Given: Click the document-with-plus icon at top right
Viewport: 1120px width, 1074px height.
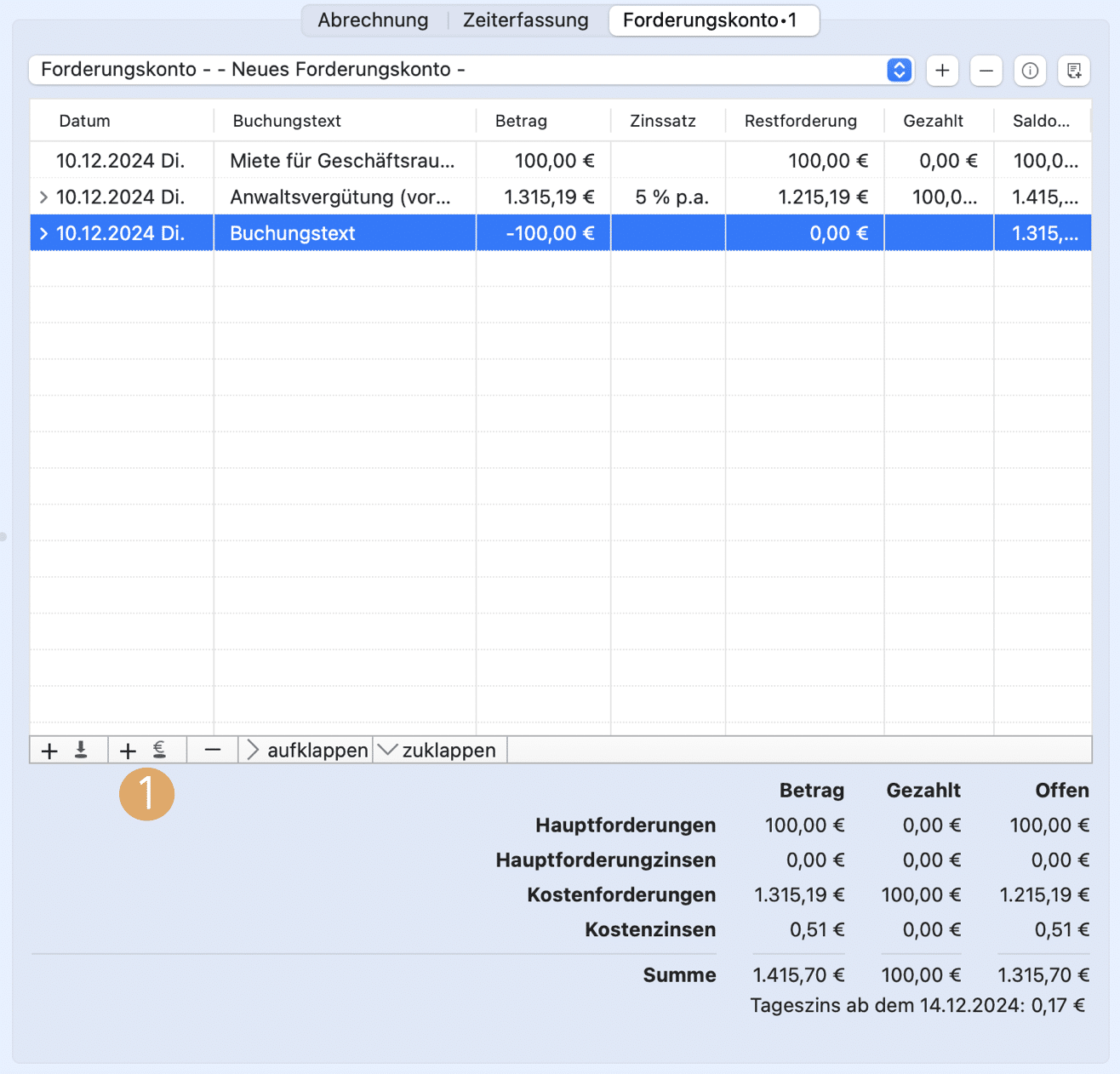Looking at the screenshot, I should (x=1074, y=71).
